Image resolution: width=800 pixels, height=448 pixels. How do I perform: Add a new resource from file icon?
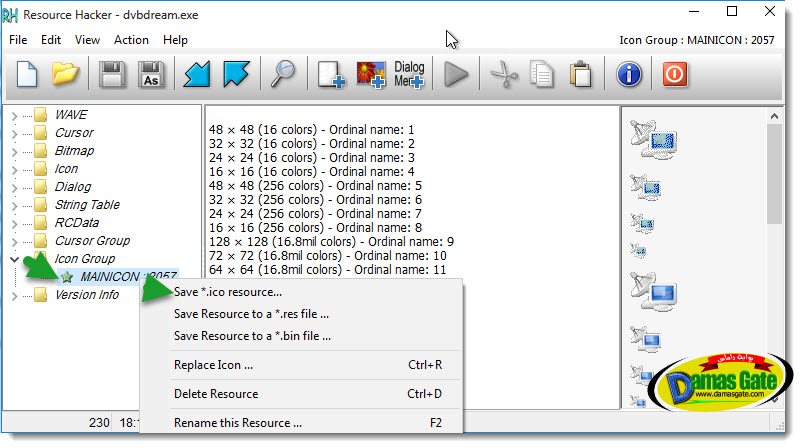pyautogui.click(x=331, y=75)
